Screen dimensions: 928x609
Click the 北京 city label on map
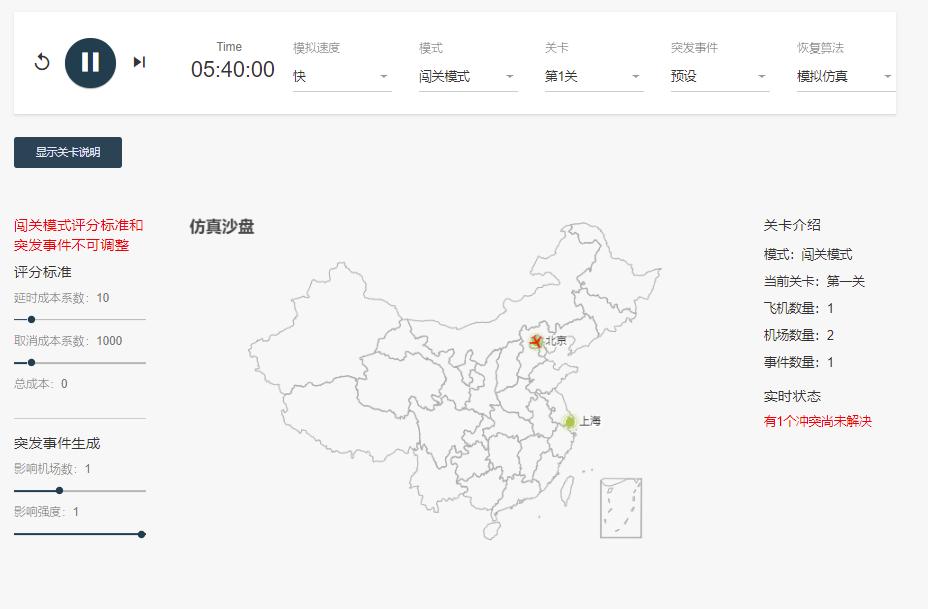tap(556, 341)
